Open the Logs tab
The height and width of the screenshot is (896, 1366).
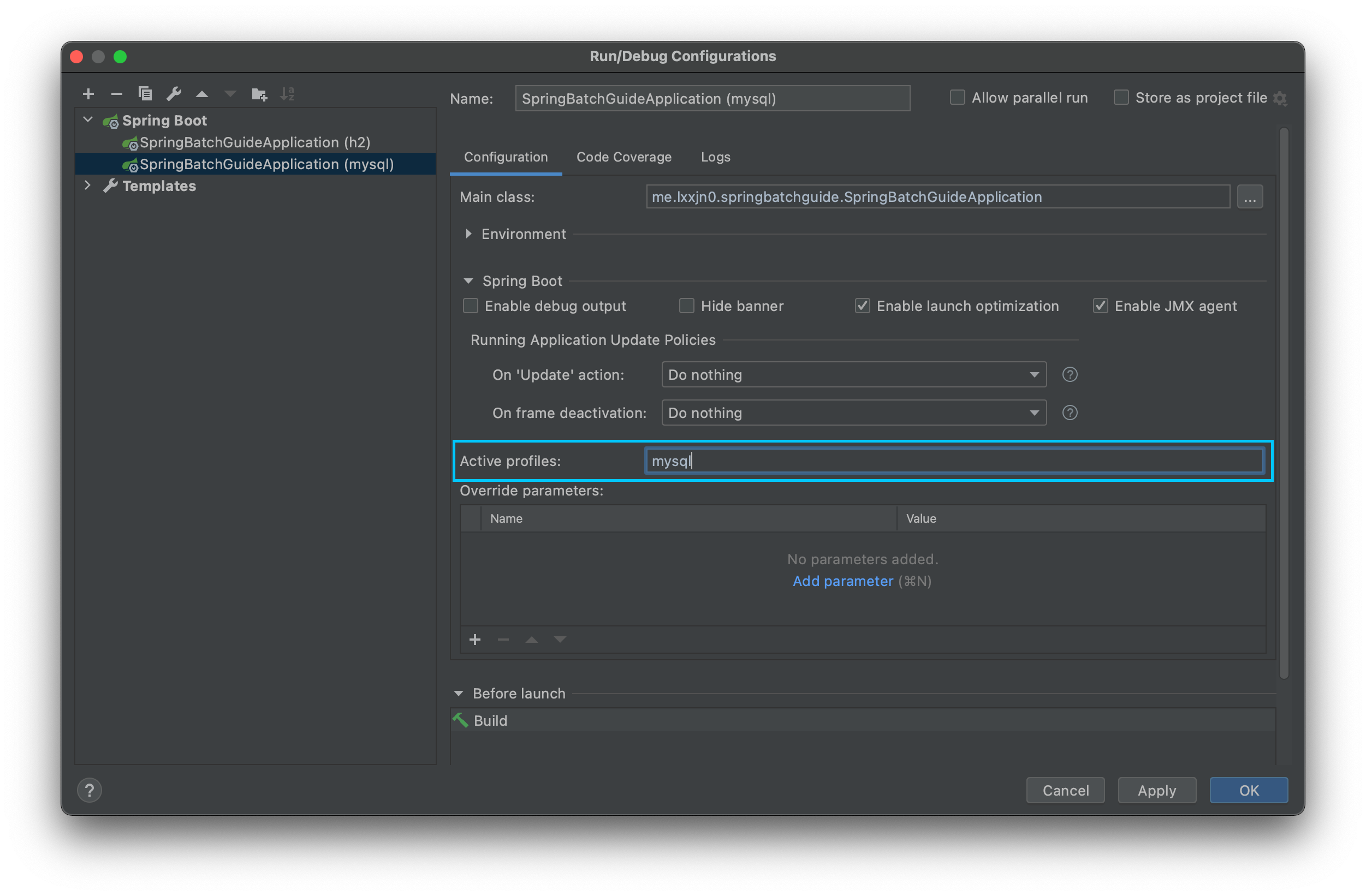coord(715,157)
